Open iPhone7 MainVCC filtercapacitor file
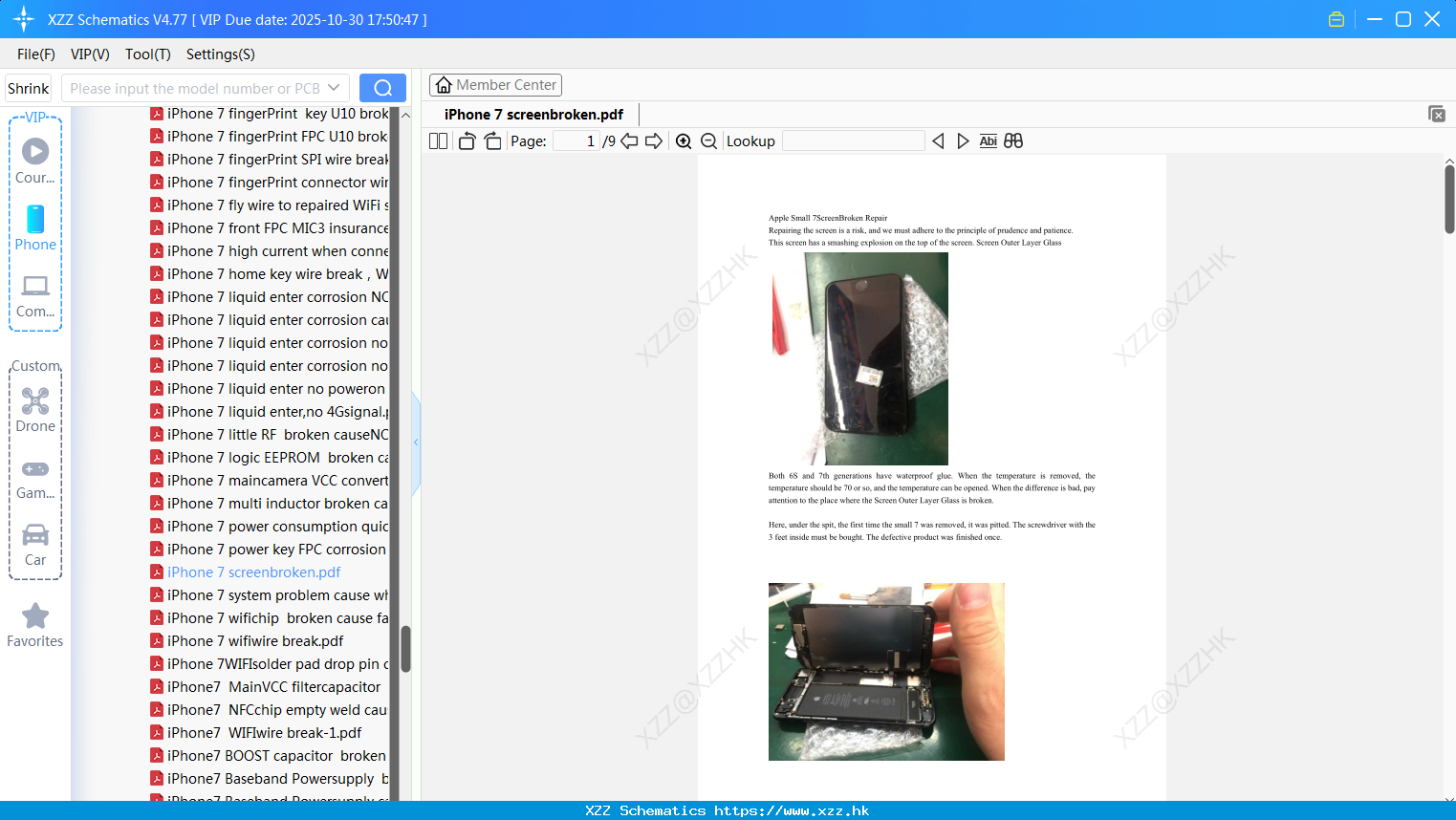This screenshot has width=1456, height=820. click(266, 687)
